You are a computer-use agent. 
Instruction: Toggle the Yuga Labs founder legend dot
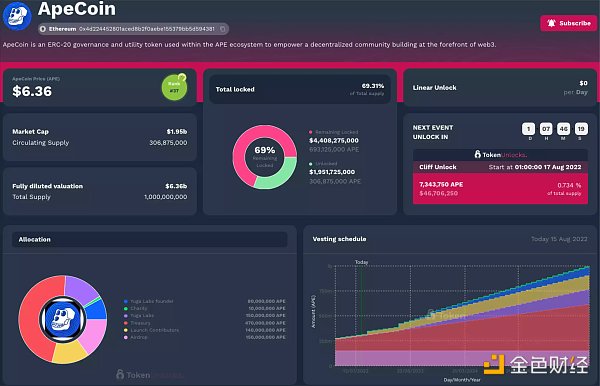click(126, 301)
